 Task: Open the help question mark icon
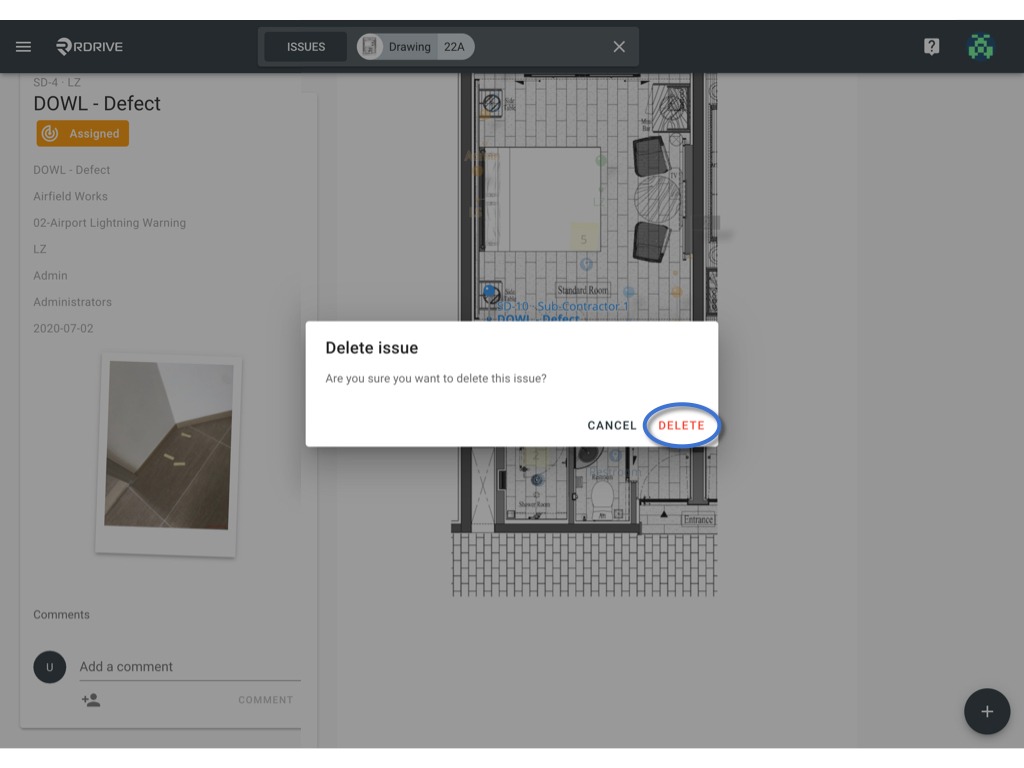pos(931,46)
